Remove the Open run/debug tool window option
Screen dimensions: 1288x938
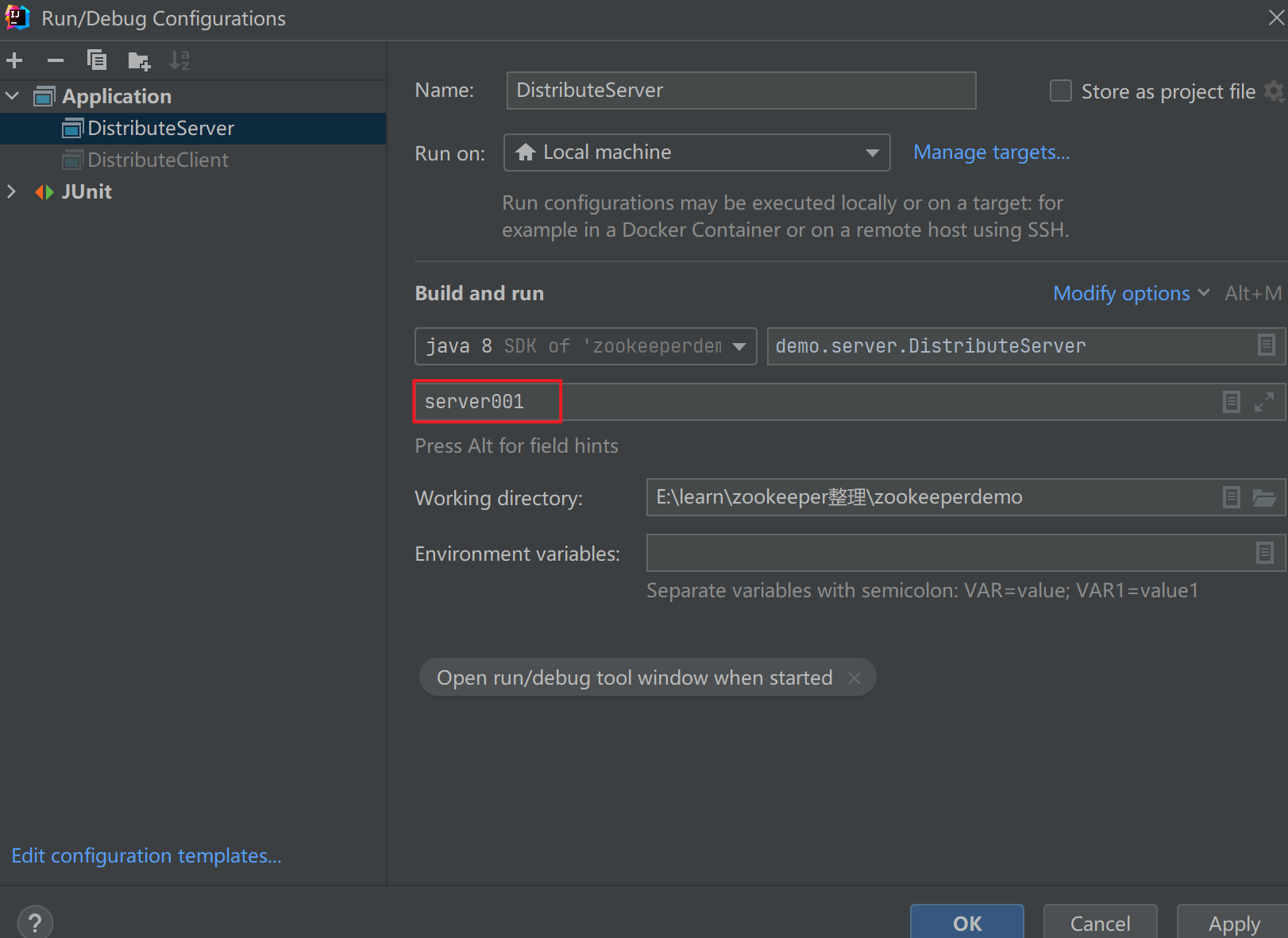854,678
